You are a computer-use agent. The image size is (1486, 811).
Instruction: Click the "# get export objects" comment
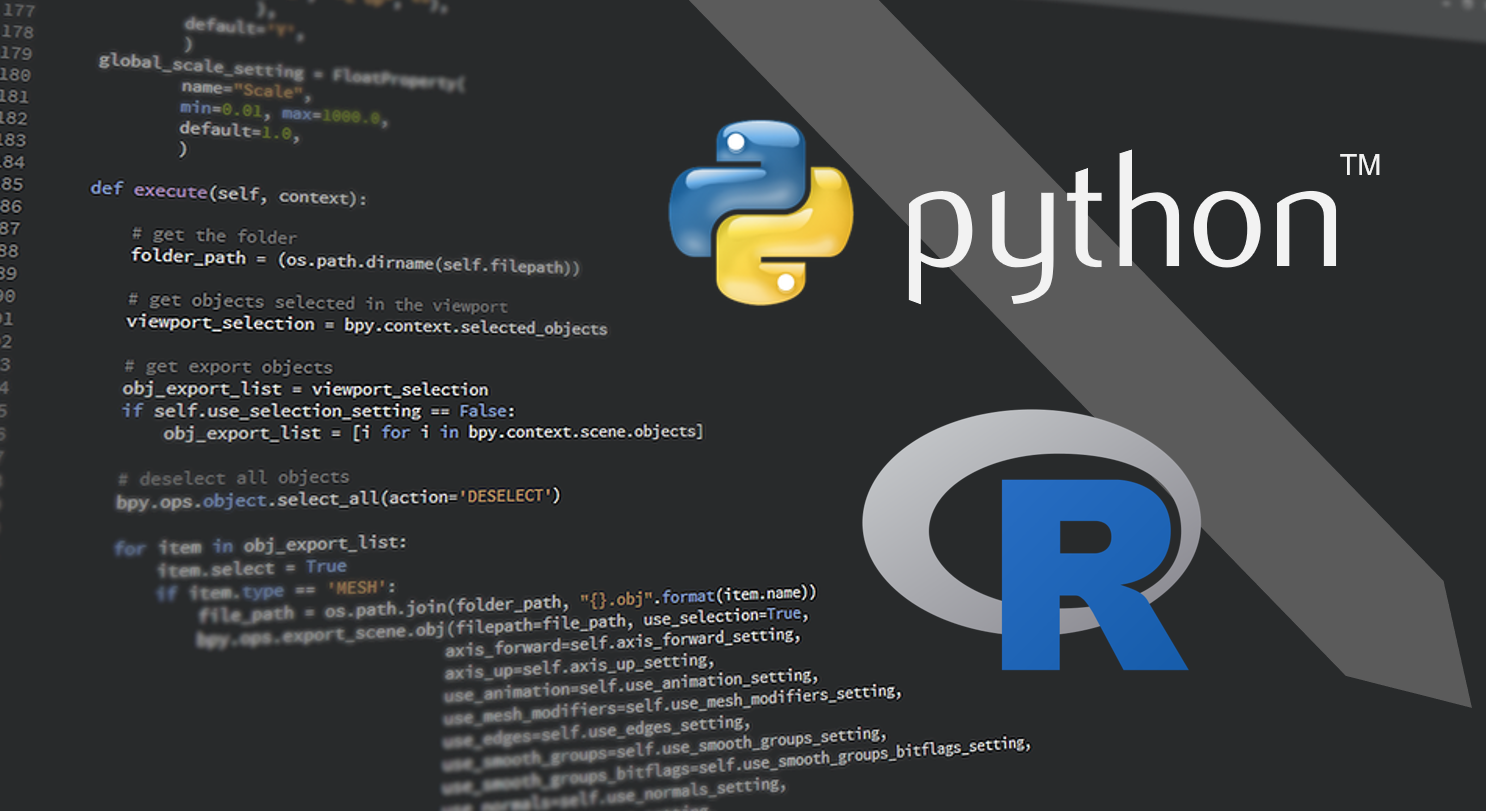[228, 367]
